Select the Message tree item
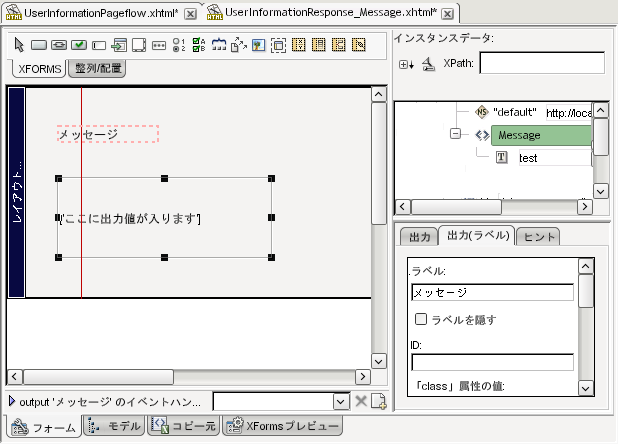The width and height of the screenshot is (618, 444). 541,136
